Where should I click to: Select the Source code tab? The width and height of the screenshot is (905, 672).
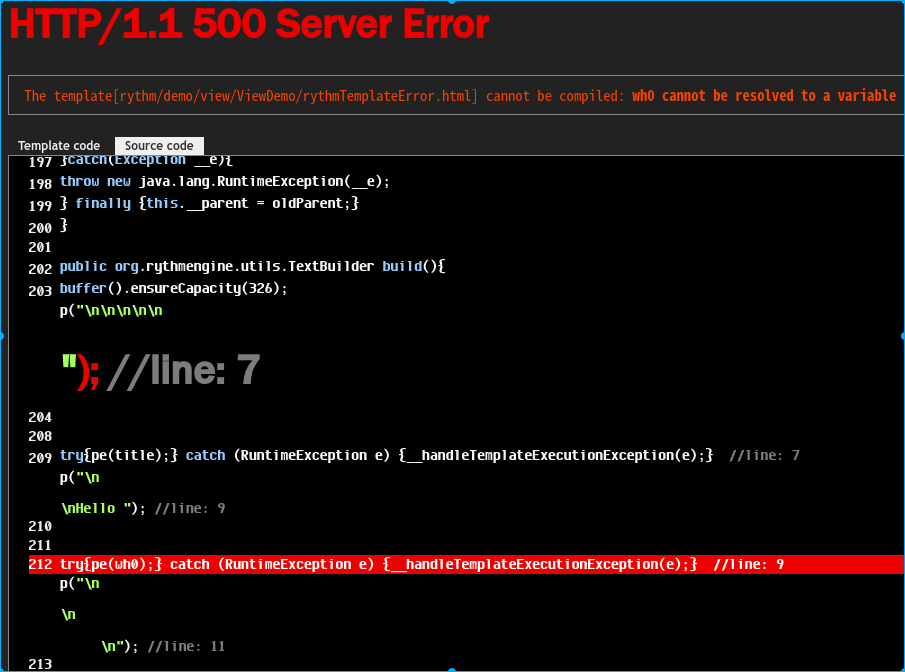[x=158, y=145]
